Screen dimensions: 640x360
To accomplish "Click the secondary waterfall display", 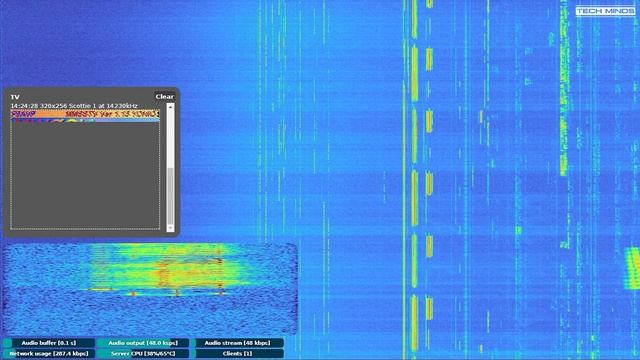I will tap(150, 289).
